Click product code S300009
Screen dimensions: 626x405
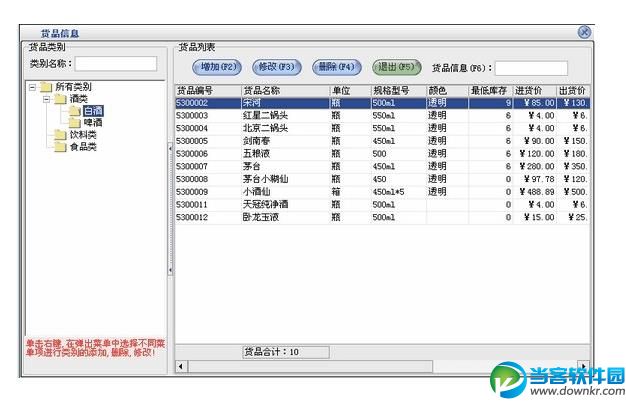(x=192, y=192)
